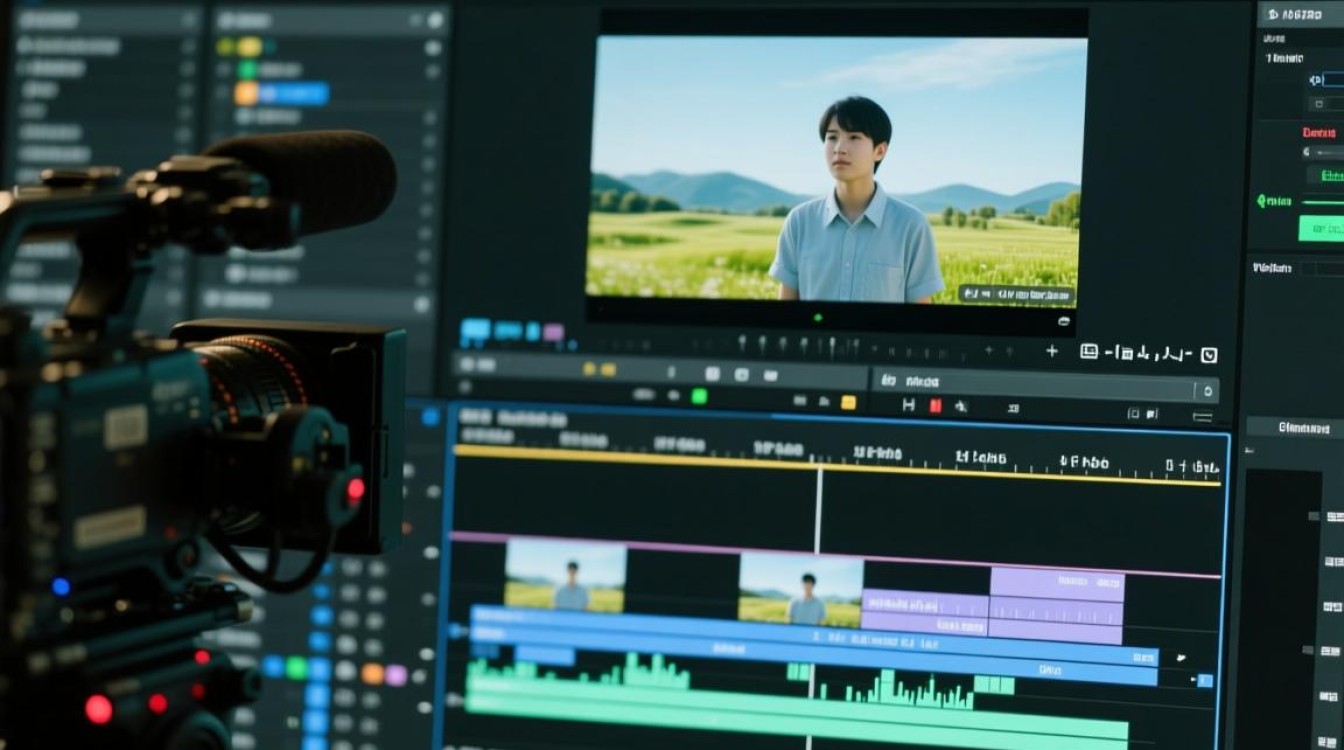Click the green square icon in the toolbar
The height and width of the screenshot is (750, 1344).
[x=699, y=397]
